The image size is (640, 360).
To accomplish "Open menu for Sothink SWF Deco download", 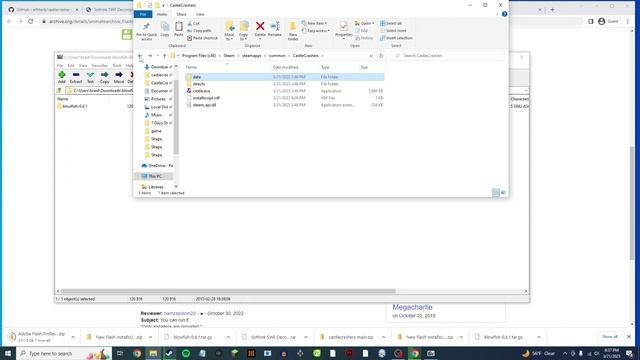I will [306, 337].
